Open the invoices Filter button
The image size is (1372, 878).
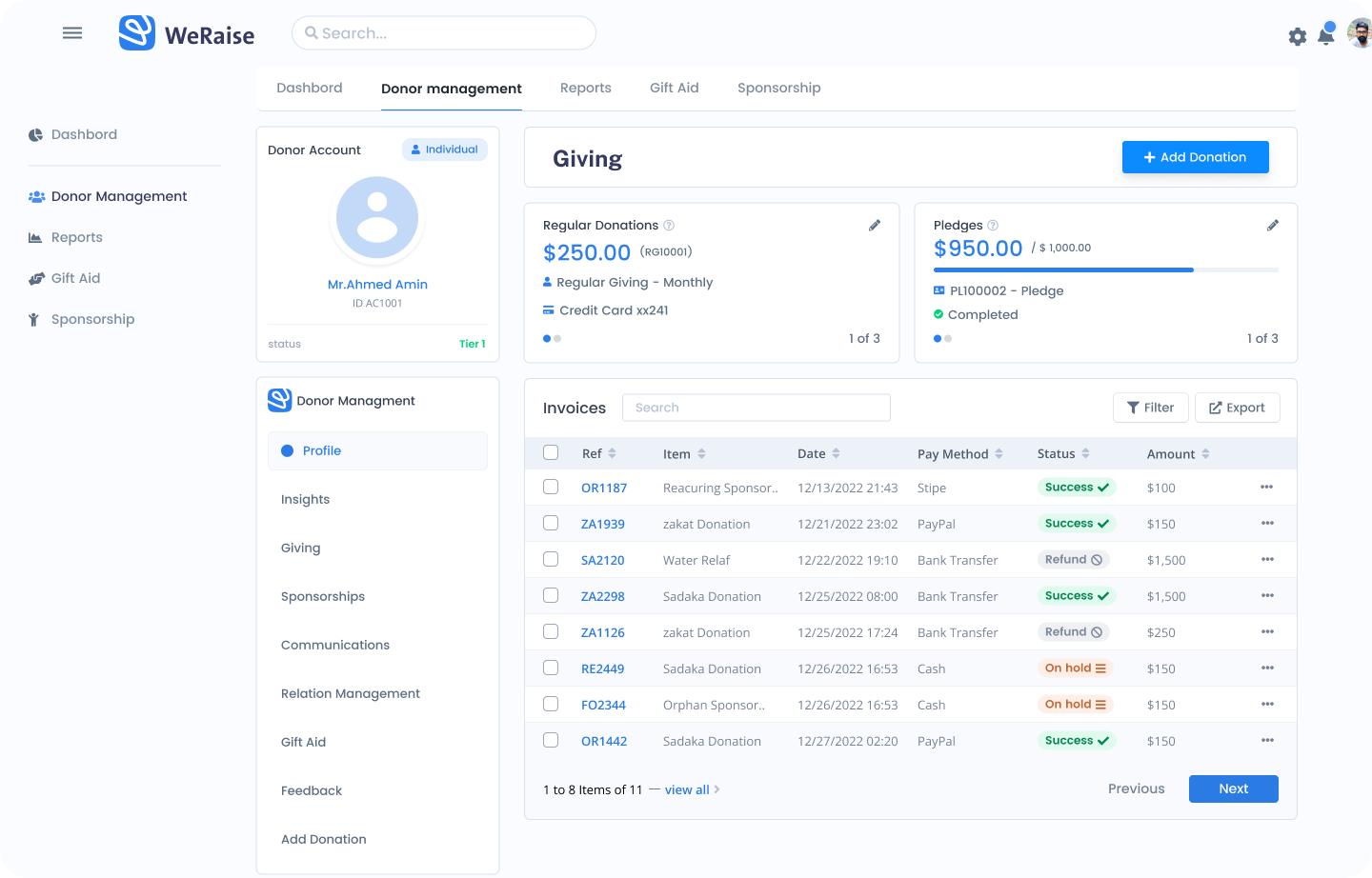pyautogui.click(x=1151, y=408)
